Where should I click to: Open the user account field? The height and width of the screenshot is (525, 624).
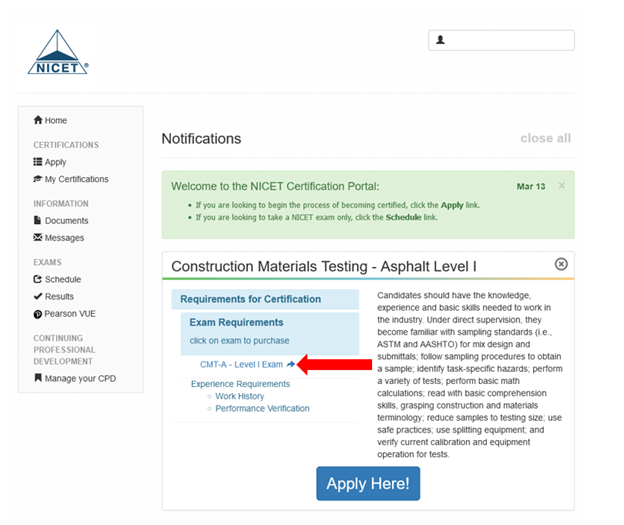point(501,40)
